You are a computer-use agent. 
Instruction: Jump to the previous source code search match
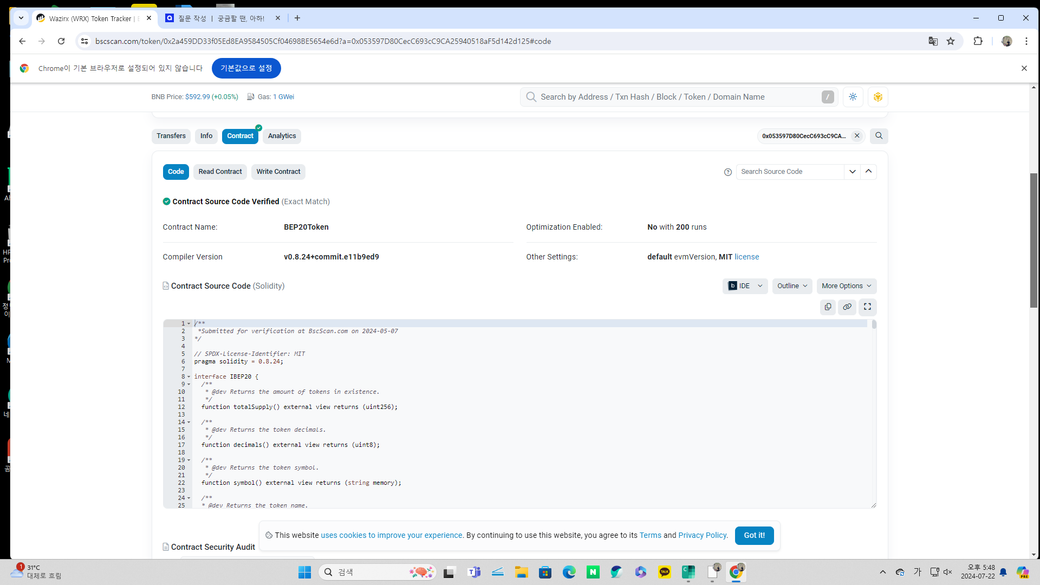point(868,172)
